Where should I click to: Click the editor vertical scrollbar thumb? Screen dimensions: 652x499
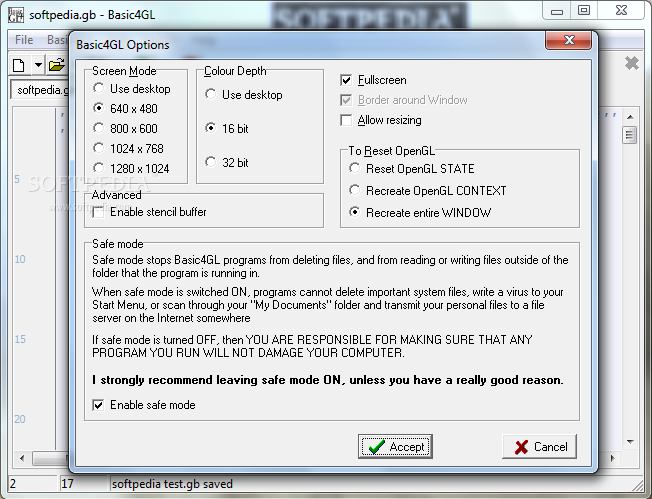click(630, 135)
